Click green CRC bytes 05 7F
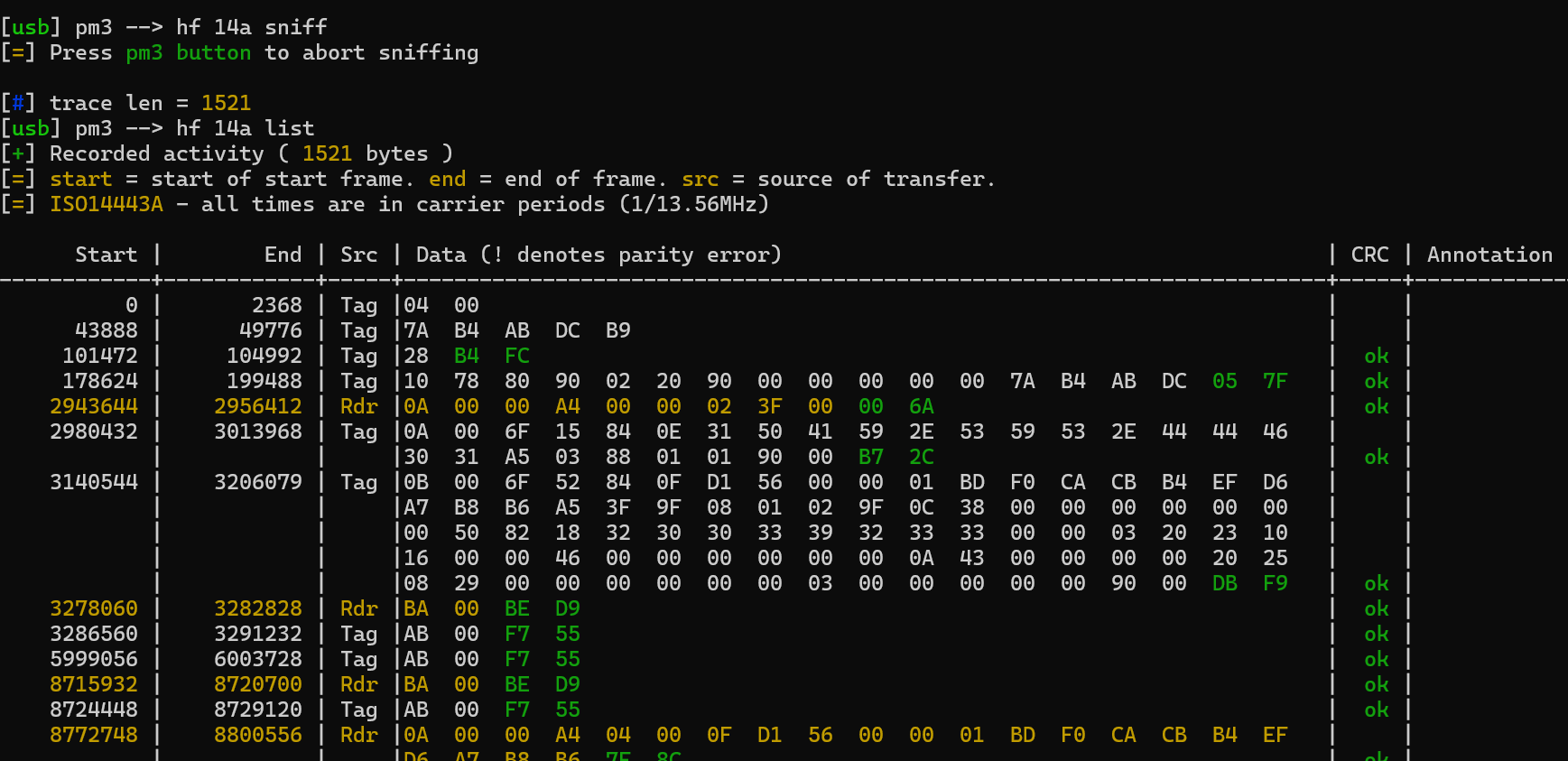Image resolution: width=1568 pixels, height=761 pixels. pos(1250,381)
